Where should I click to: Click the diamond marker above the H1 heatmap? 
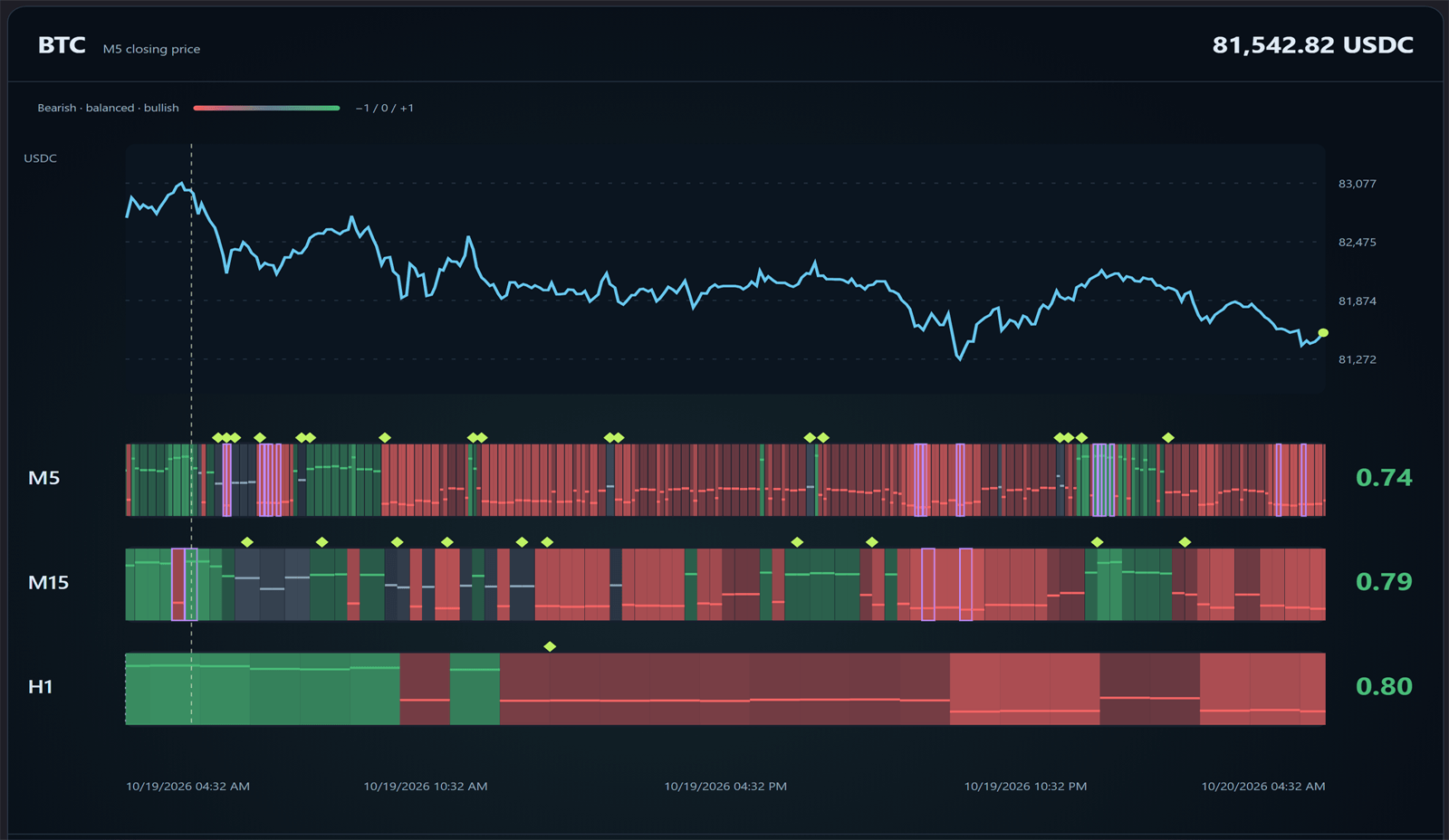click(x=550, y=646)
